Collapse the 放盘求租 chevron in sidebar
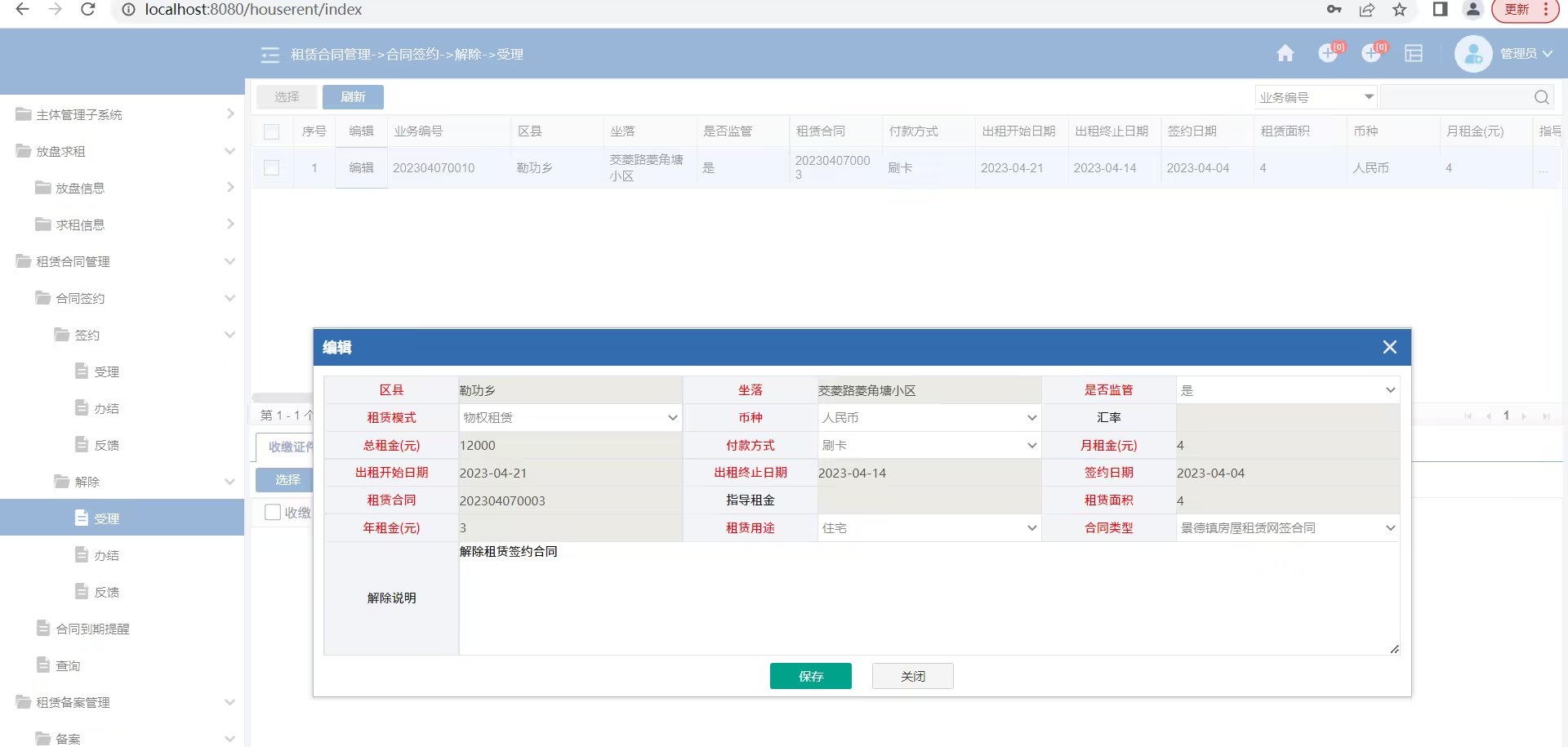Image resolution: width=1568 pixels, height=747 pixels. click(229, 151)
